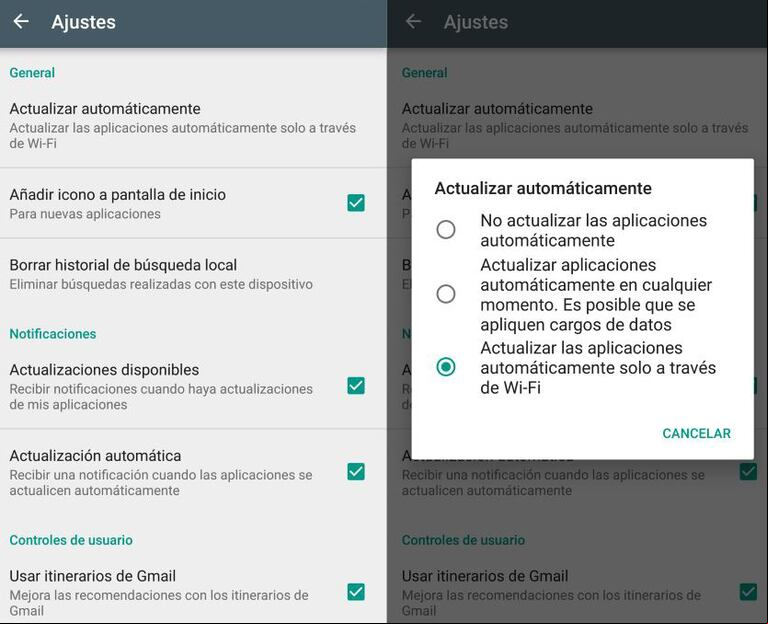Click Notificaciones section header in left screen
Image resolution: width=768 pixels, height=624 pixels.
(x=53, y=334)
